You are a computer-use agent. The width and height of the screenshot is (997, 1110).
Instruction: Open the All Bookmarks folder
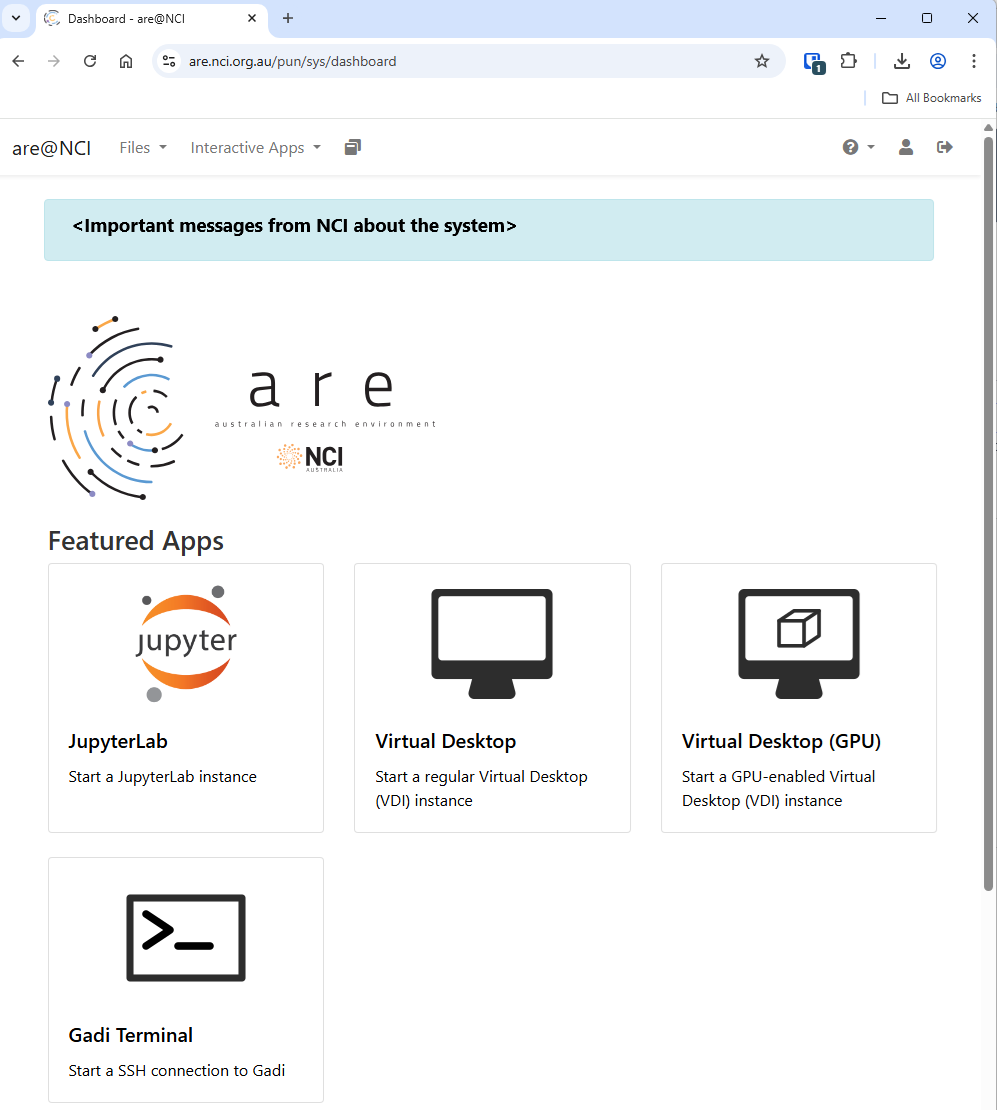coord(931,98)
